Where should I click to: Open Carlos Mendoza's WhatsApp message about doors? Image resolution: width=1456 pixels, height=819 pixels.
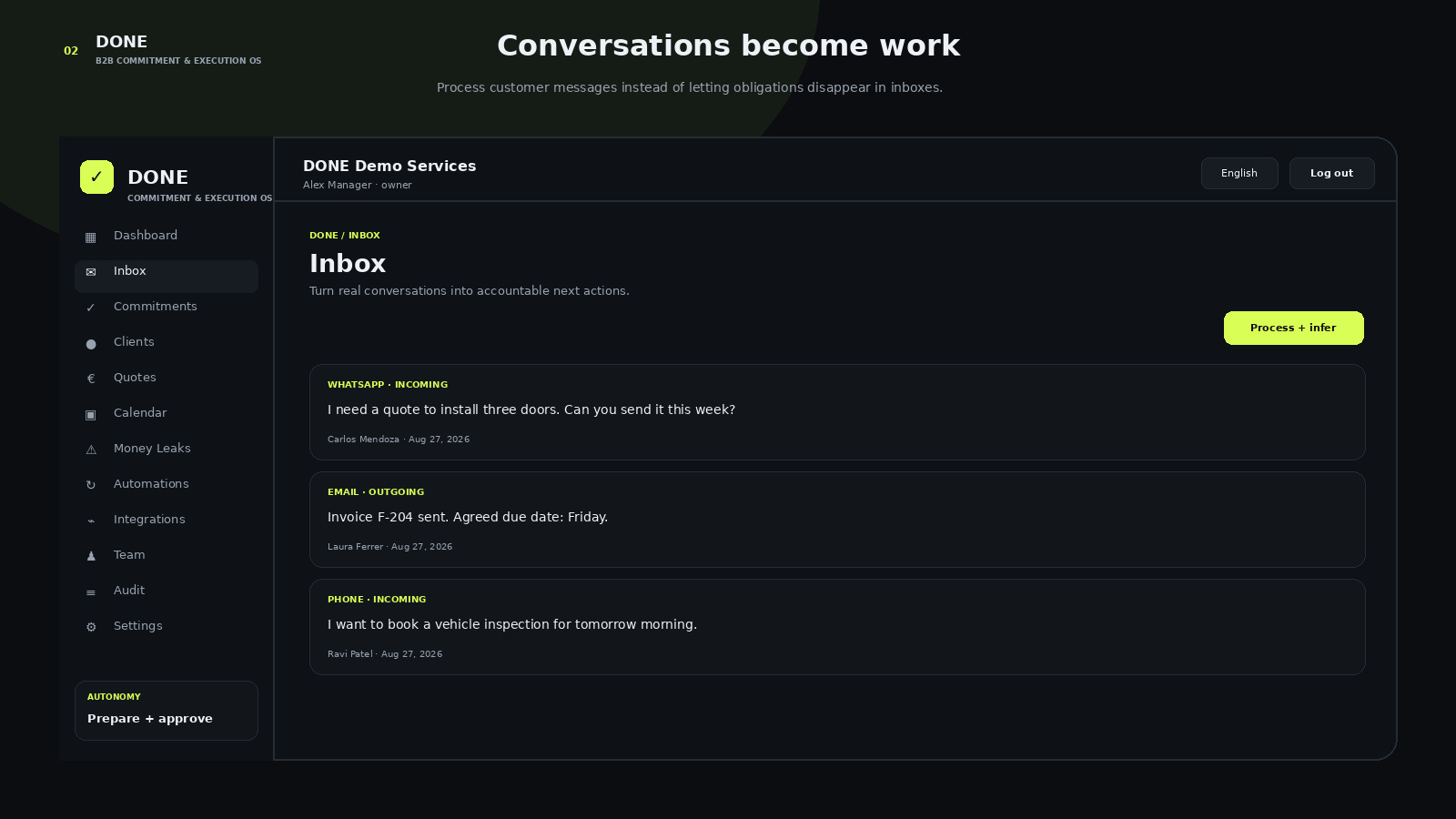pos(837,412)
